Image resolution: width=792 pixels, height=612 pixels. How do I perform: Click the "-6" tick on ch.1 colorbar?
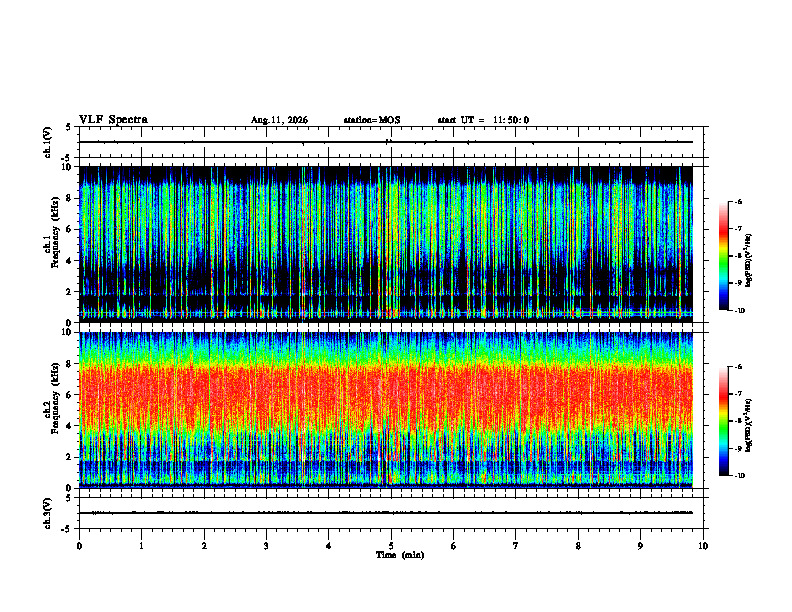738,201
